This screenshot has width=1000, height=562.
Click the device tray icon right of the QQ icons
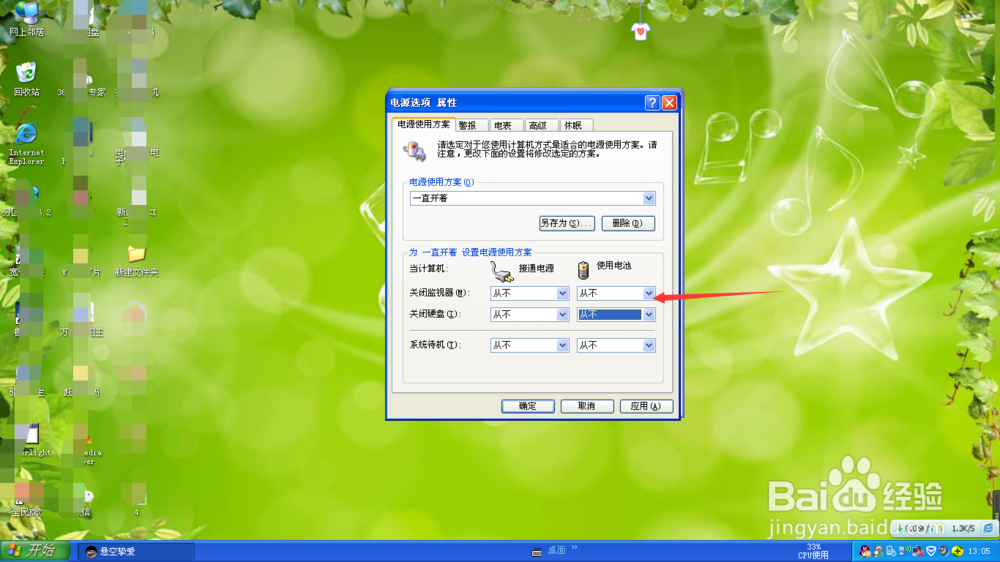892,551
